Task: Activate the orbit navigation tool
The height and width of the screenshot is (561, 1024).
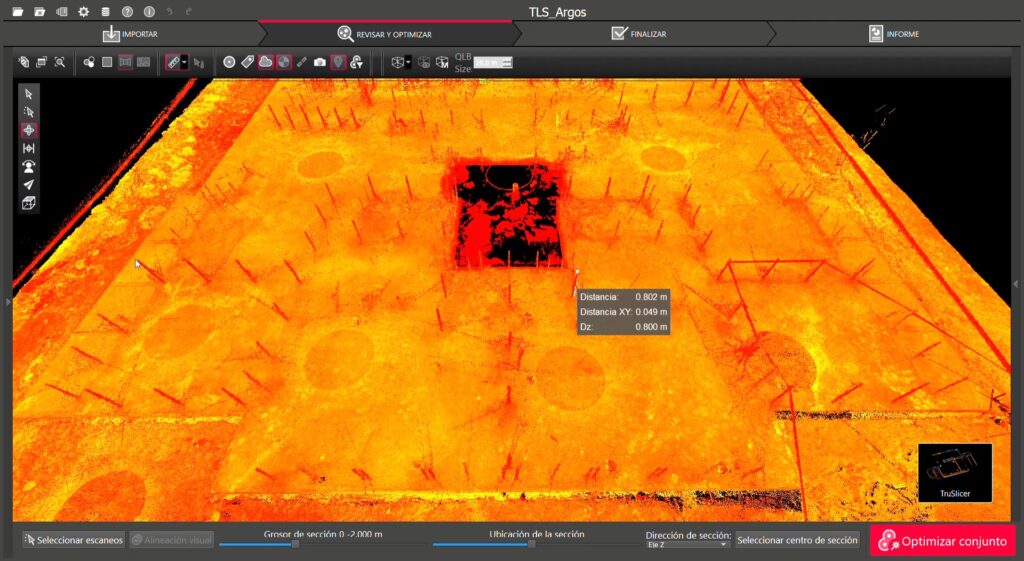Action: 29,130
